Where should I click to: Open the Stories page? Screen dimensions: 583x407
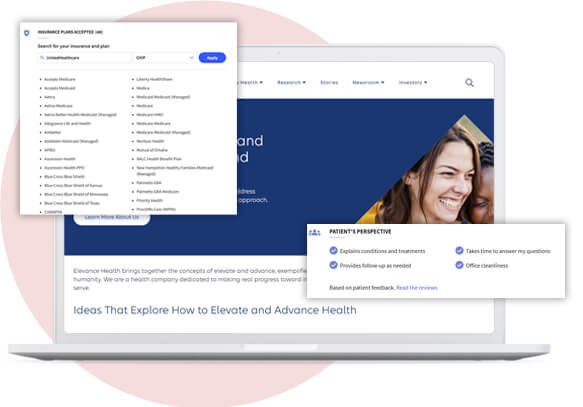tap(329, 82)
